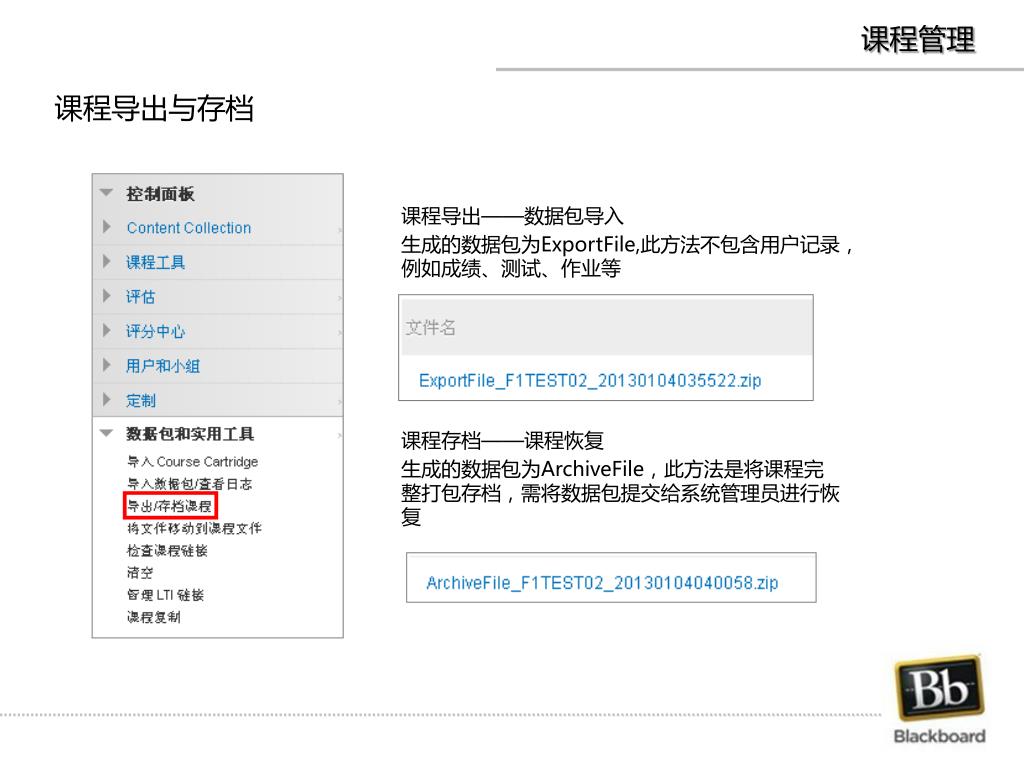
Task: Open the 用户和小组 link
Action: [163, 366]
